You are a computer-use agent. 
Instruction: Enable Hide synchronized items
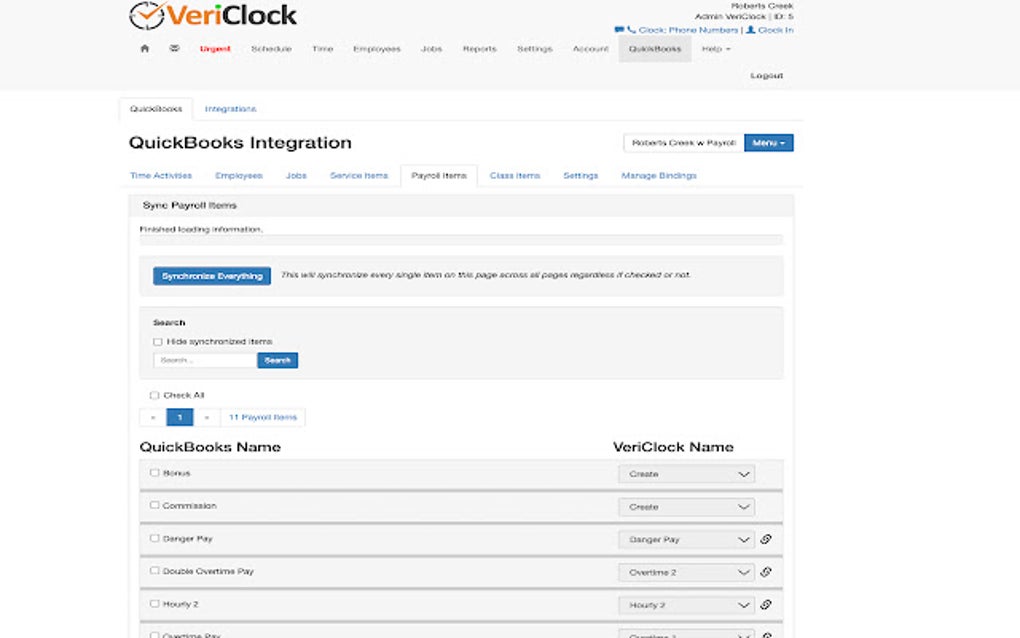[x=157, y=341]
